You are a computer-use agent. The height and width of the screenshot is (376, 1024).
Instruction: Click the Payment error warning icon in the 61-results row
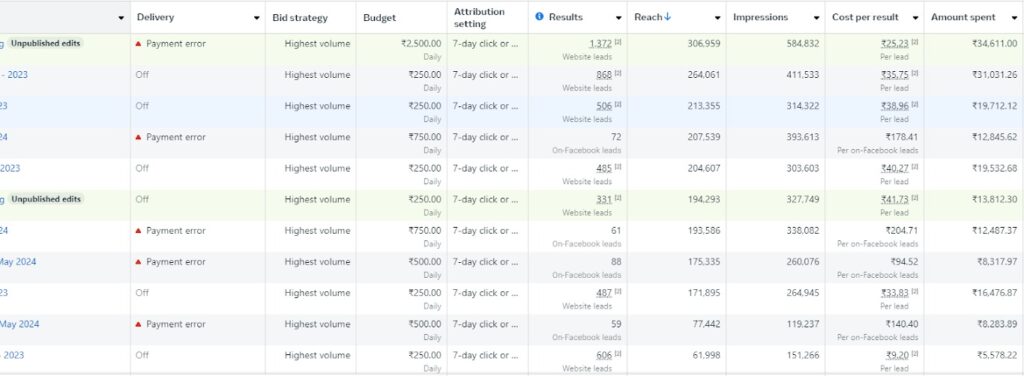[x=138, y=230]
